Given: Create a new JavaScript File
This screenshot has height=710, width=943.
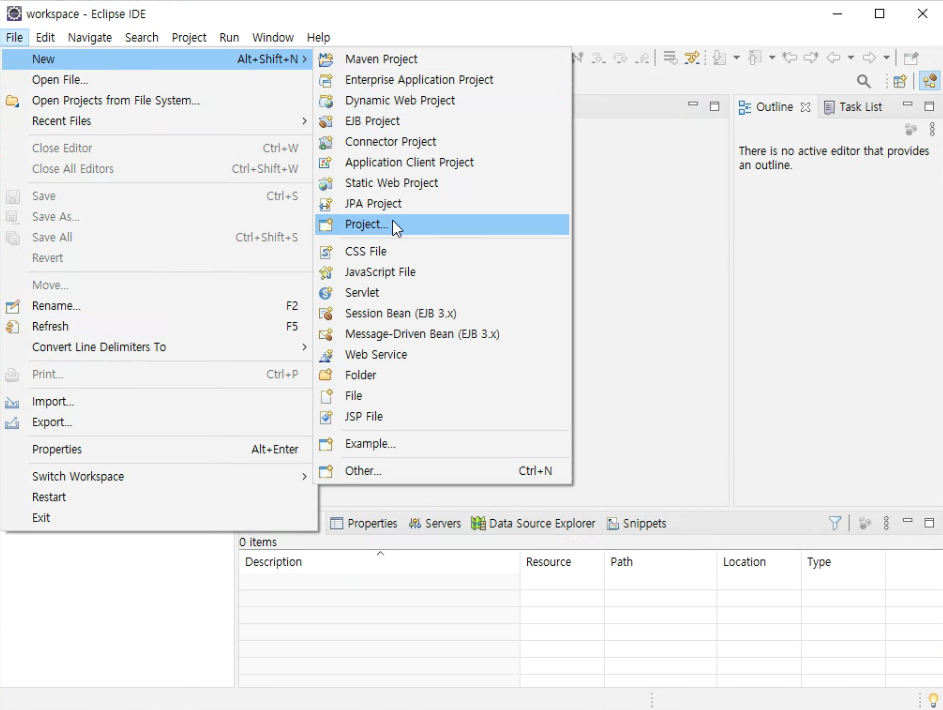Looking at the screenshot, I should (x=442, y=272).
